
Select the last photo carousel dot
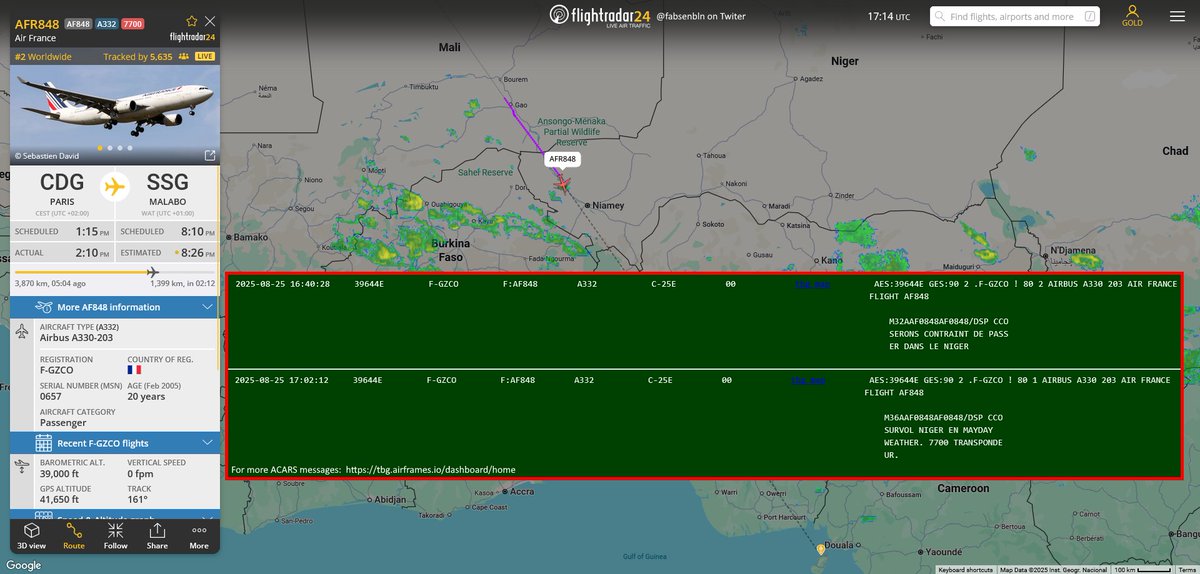click(x=131, y=148)
